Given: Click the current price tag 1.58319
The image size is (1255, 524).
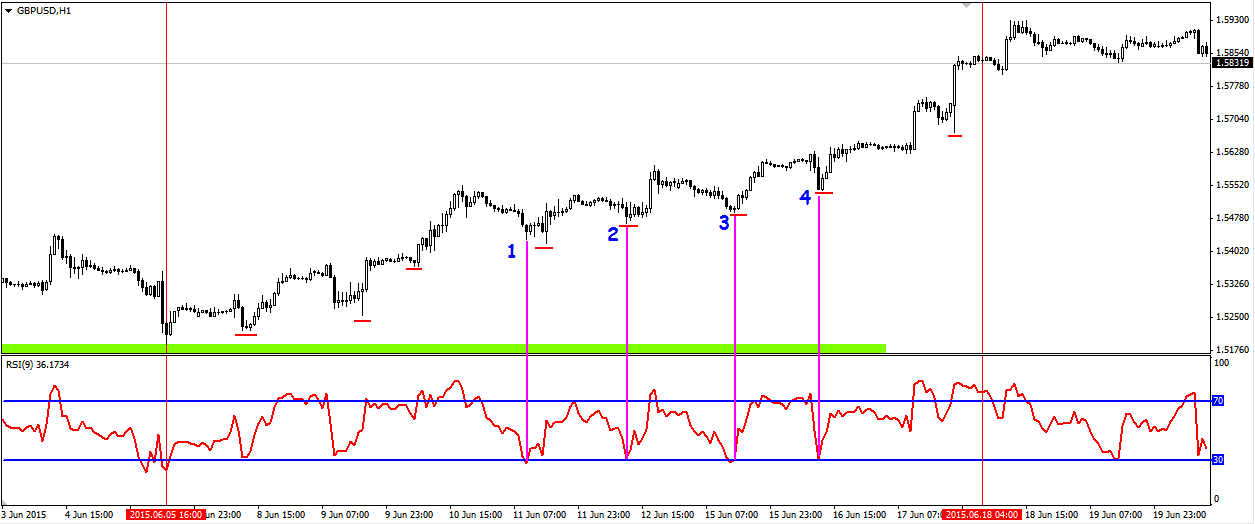Looking at the screenshot, I should (1232, 63).
